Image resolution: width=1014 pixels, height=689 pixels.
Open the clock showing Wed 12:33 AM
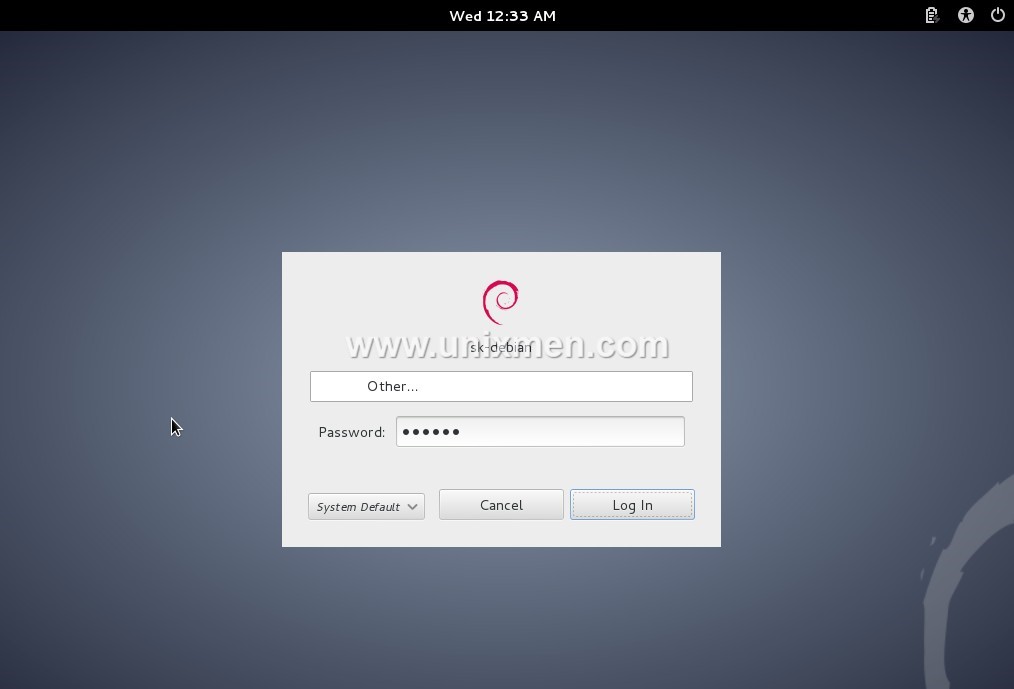pyautogui.click(x=502, y=16)
